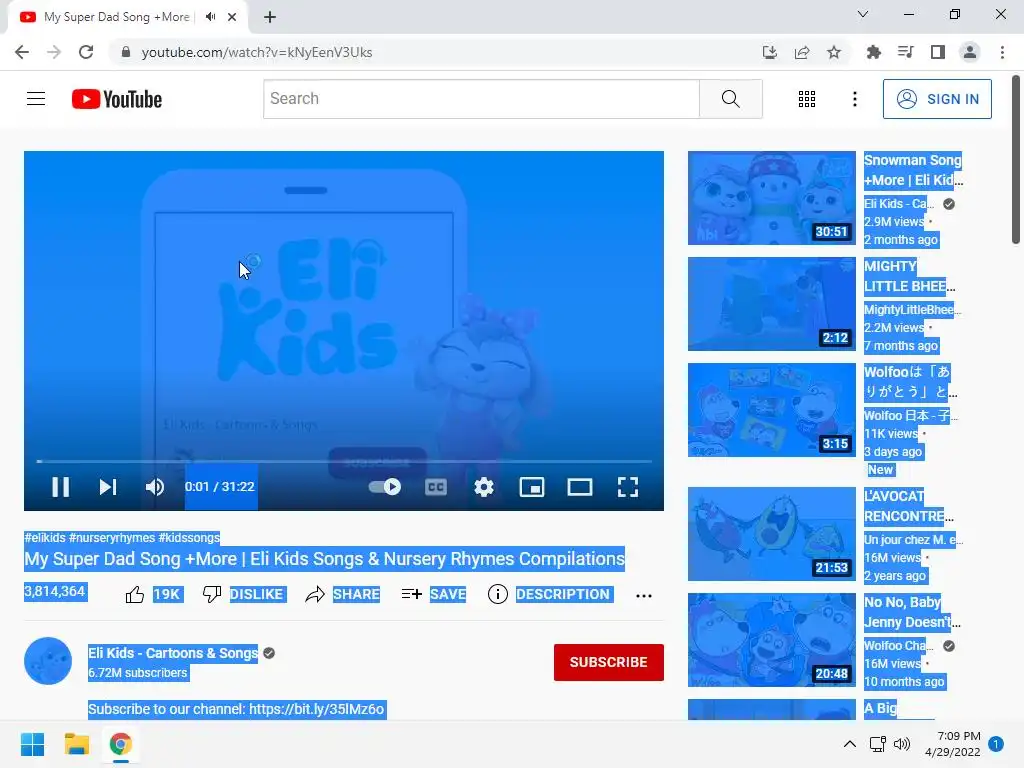Mute the video player volume

155,487
